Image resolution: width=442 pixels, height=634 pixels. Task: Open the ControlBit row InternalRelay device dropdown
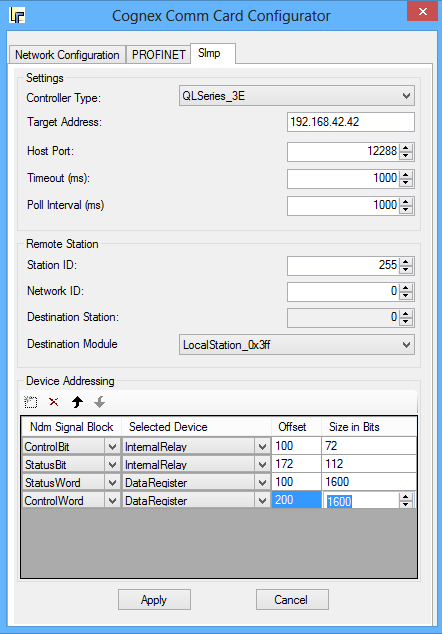[262, 447]
